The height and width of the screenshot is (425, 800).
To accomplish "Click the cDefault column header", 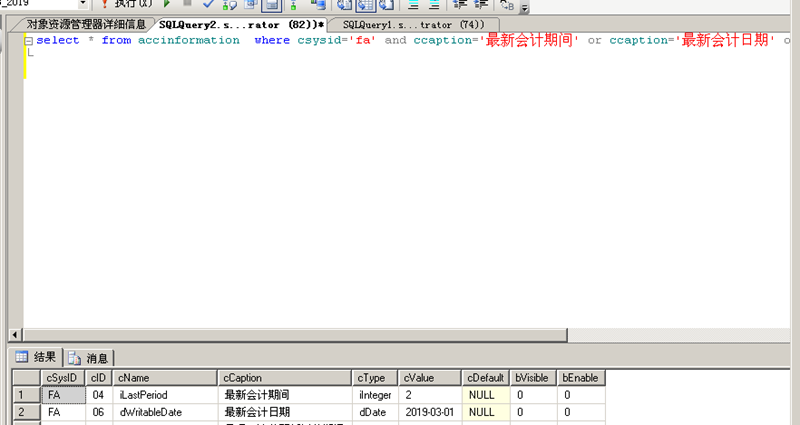I will point(486,378).
